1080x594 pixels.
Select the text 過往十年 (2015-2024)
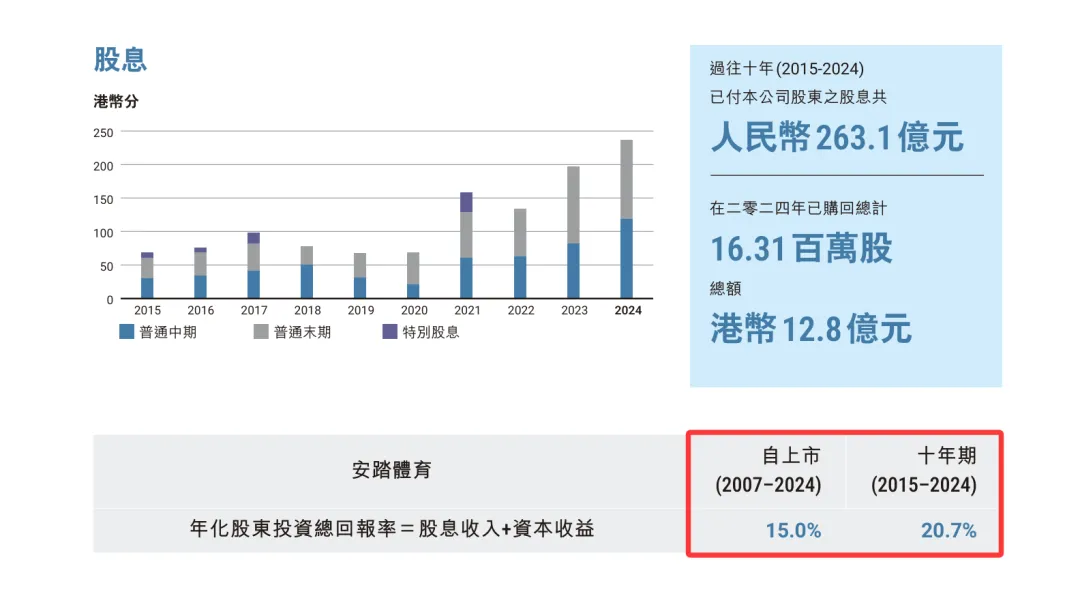787,69
